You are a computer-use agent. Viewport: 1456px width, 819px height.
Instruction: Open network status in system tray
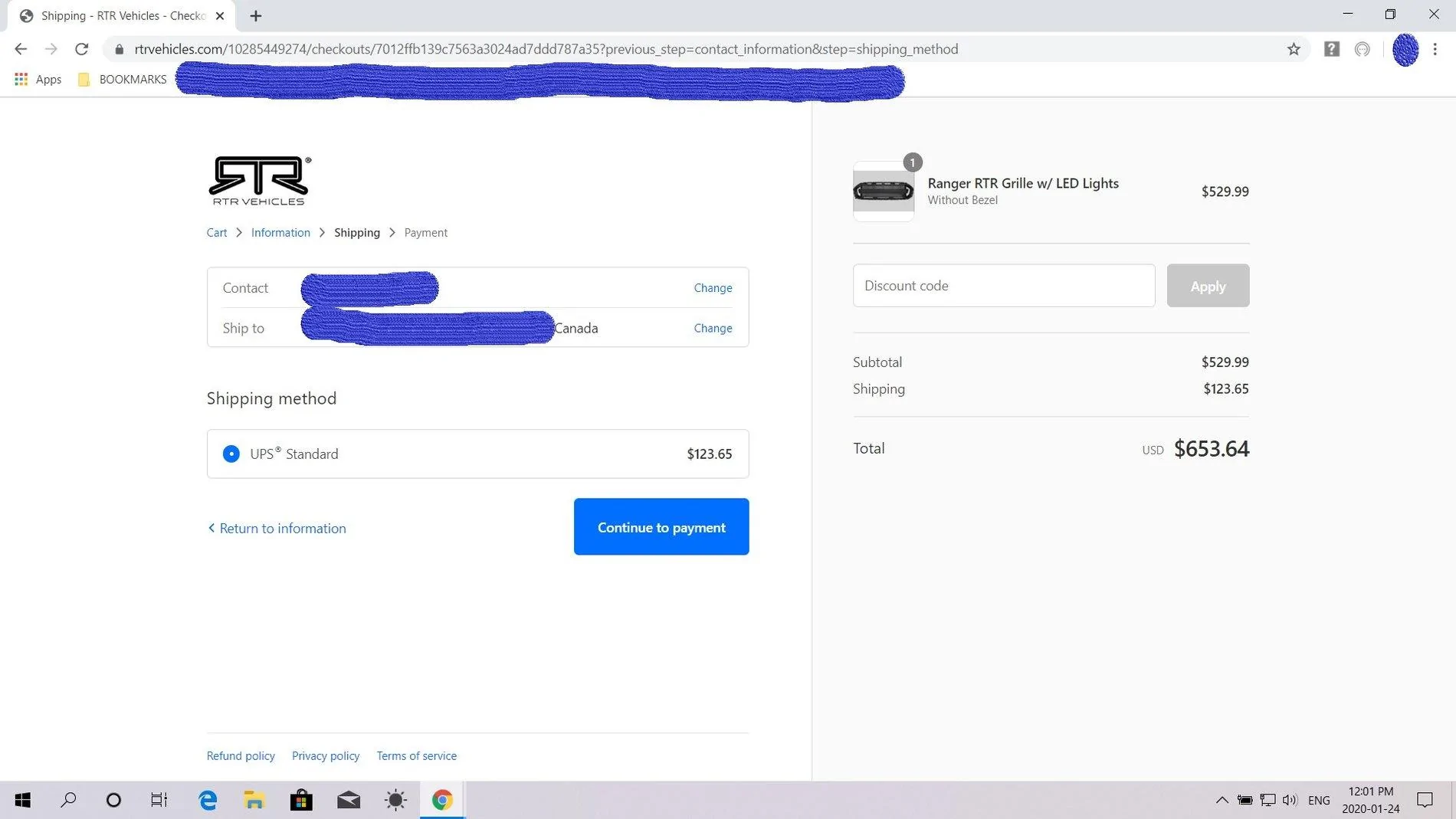pos(1267,800)
